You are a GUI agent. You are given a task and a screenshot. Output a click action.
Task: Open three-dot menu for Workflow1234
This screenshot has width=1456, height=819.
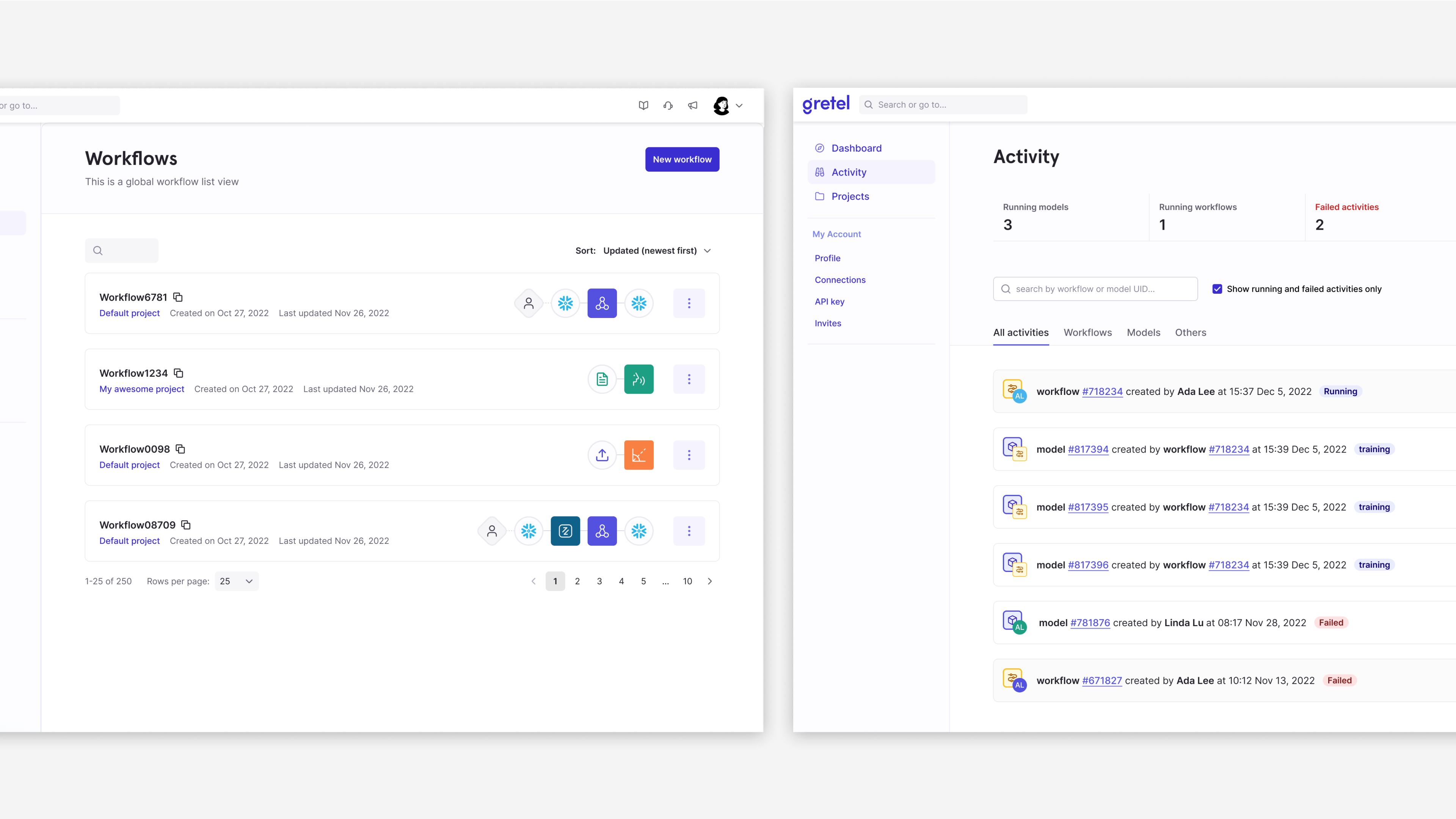click(689, 379)
